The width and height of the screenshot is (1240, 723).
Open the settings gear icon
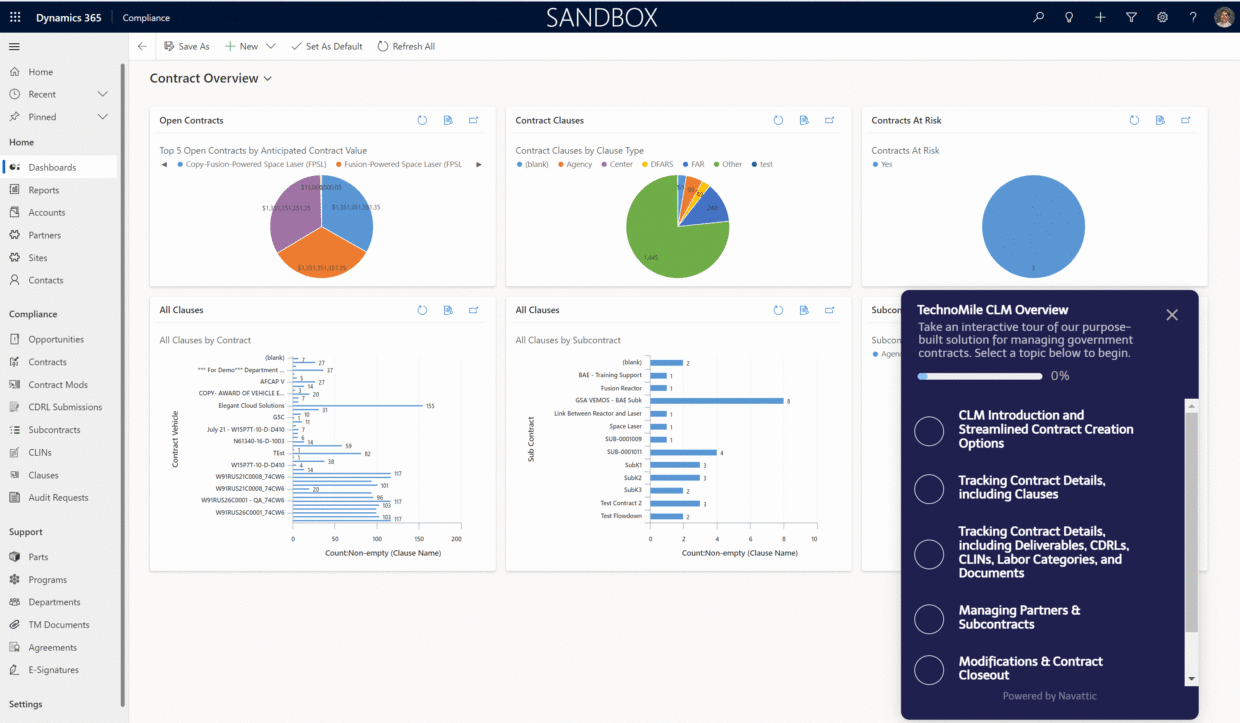(1162, 17)
